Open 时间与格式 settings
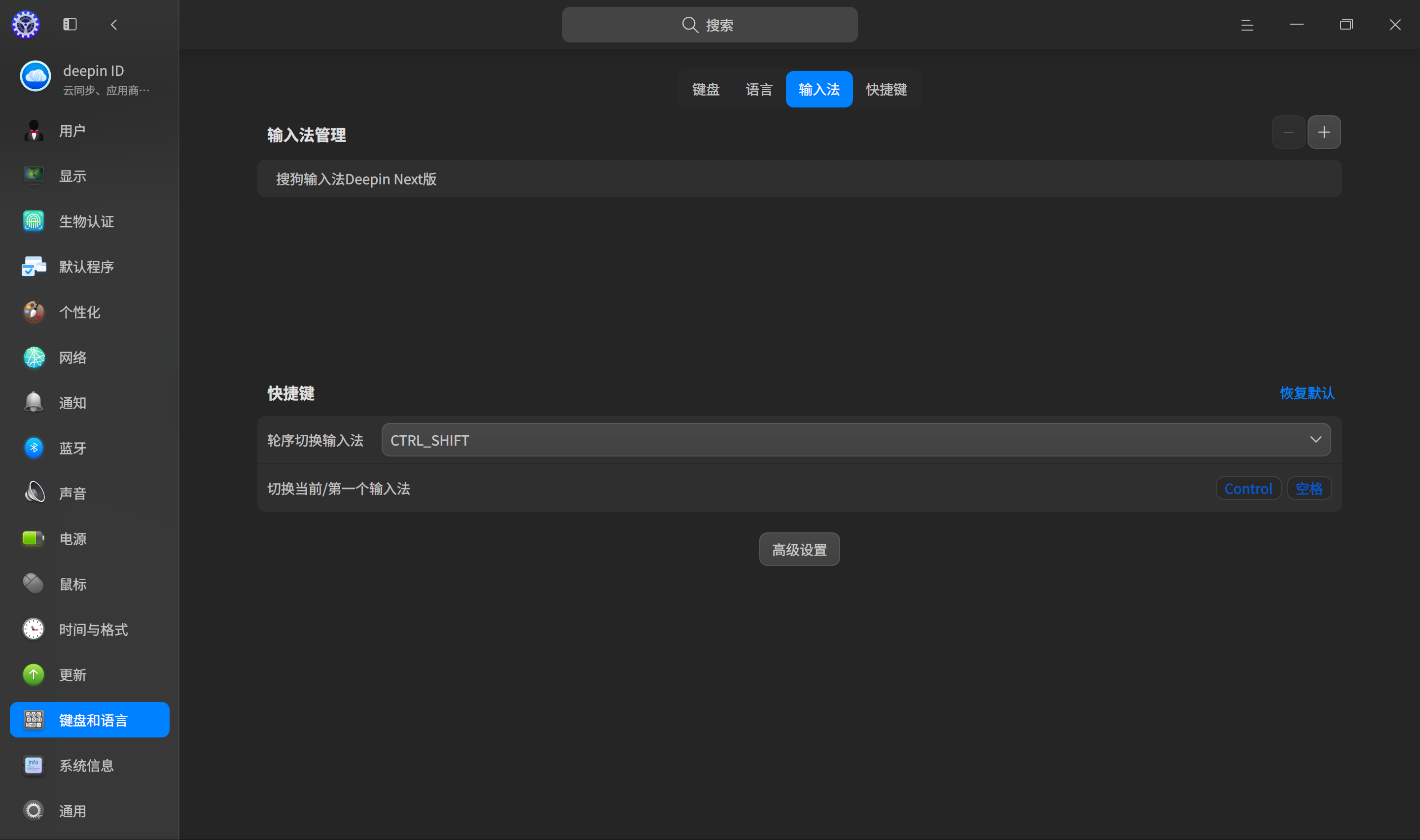1420x840 pixels. tap(89, 630)
